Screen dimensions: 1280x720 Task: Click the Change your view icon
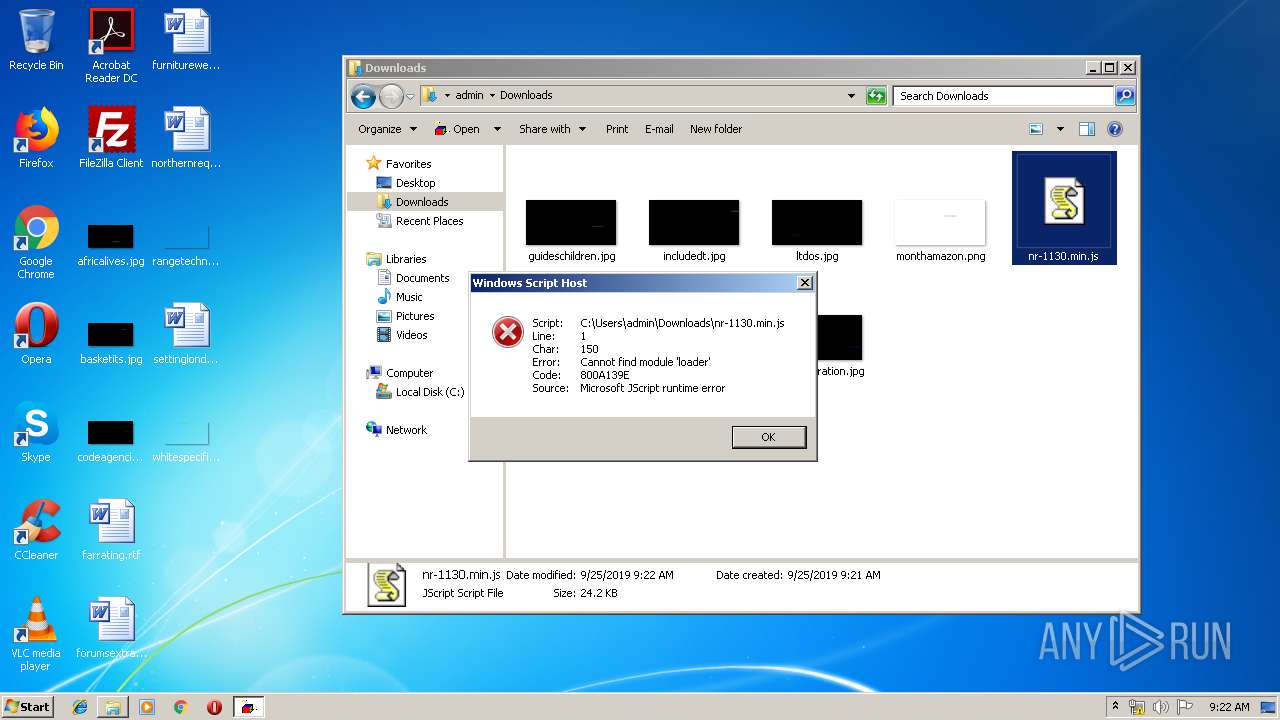(x=1036, y=129)
